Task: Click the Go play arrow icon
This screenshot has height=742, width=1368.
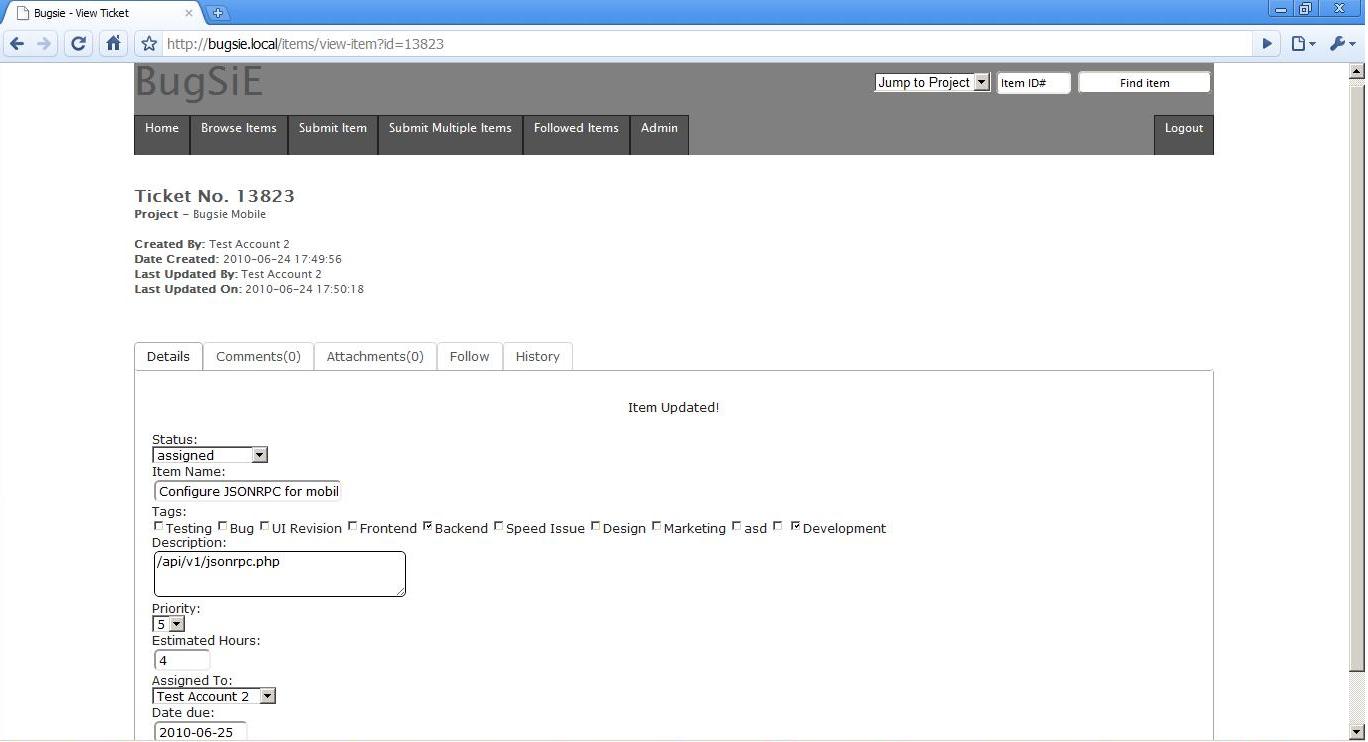Action: 1267,44
